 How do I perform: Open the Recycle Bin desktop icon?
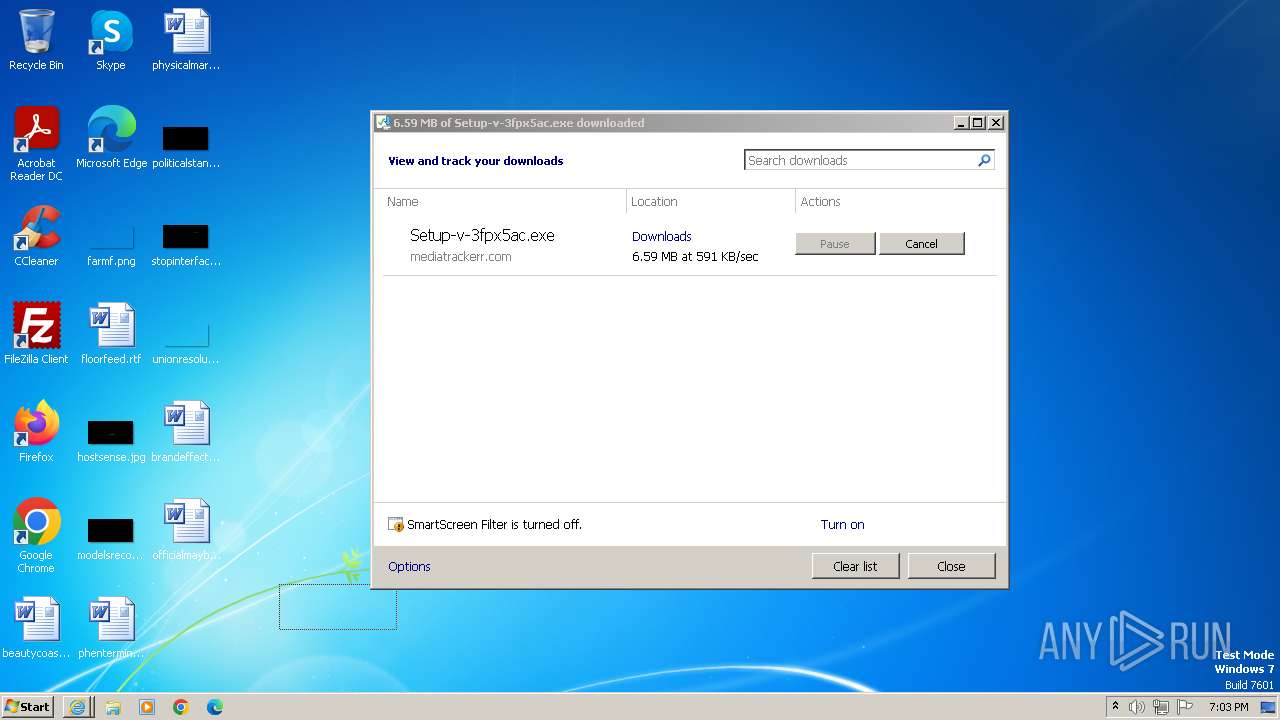coord(36,40)
